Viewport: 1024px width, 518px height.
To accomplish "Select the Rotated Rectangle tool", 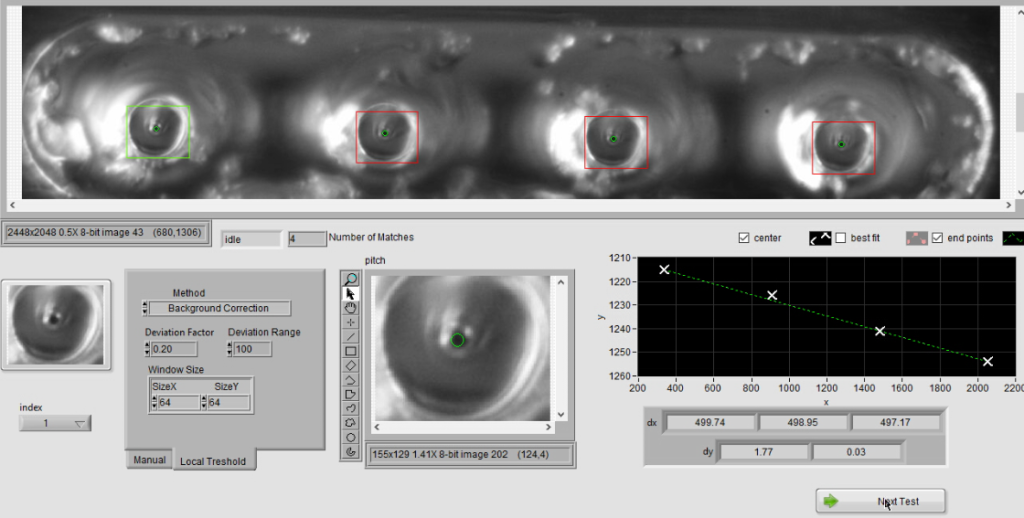I will (x=351, y=365).
